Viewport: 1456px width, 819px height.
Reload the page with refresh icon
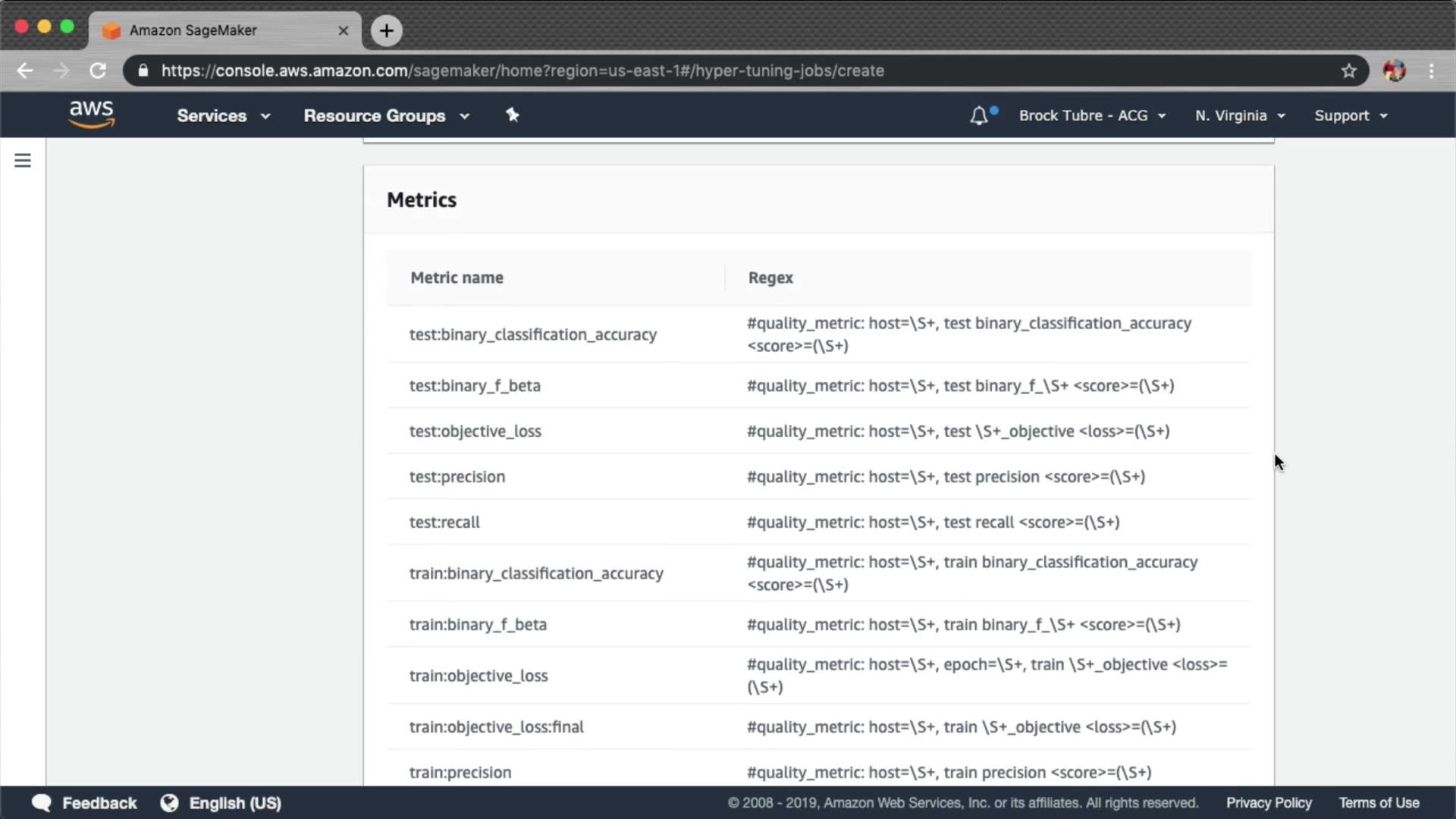(x=98, y=71)
